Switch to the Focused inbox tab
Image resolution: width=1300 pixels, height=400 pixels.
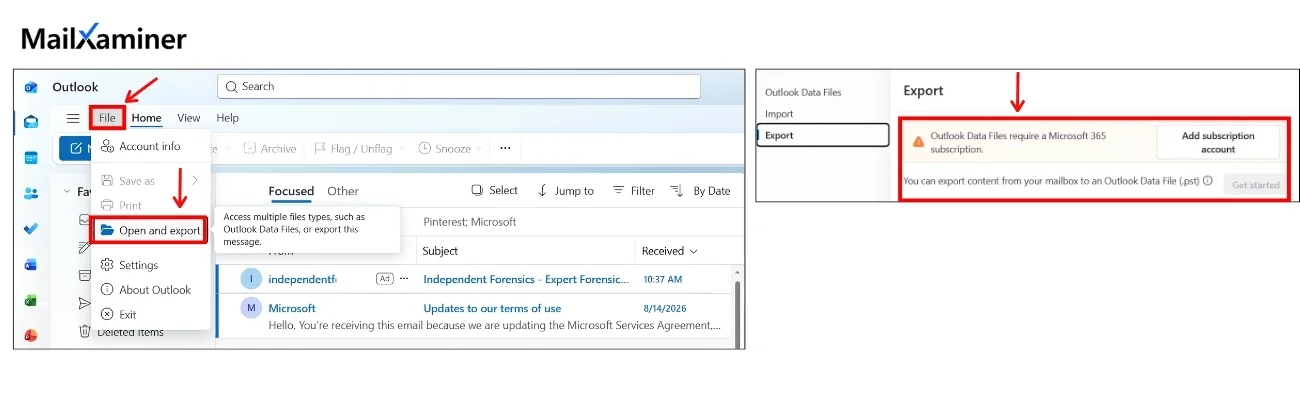pos(291,191)
